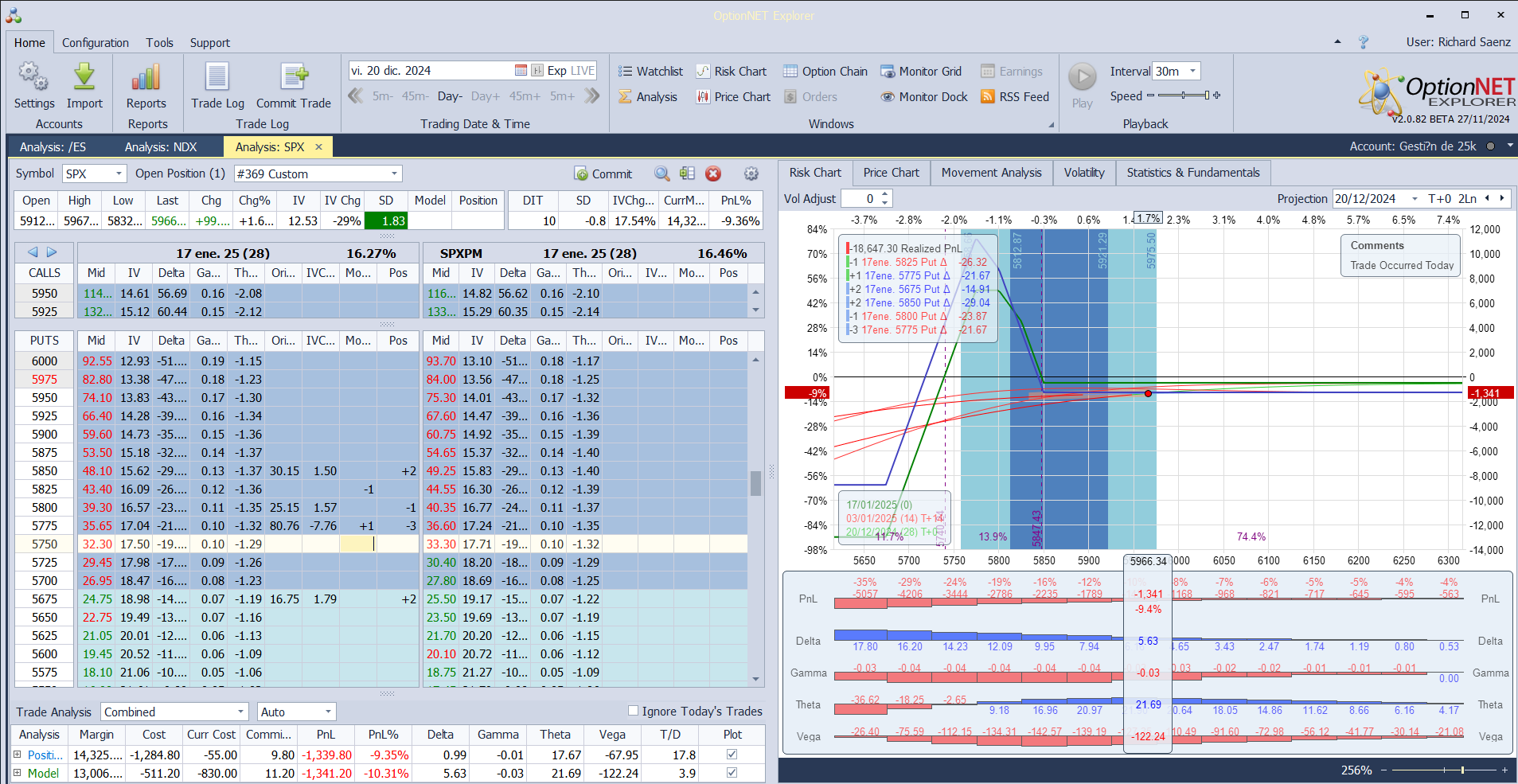Open the Account dropdown arrow
The image size is (1518, 784).
[x=1509, y=146]
